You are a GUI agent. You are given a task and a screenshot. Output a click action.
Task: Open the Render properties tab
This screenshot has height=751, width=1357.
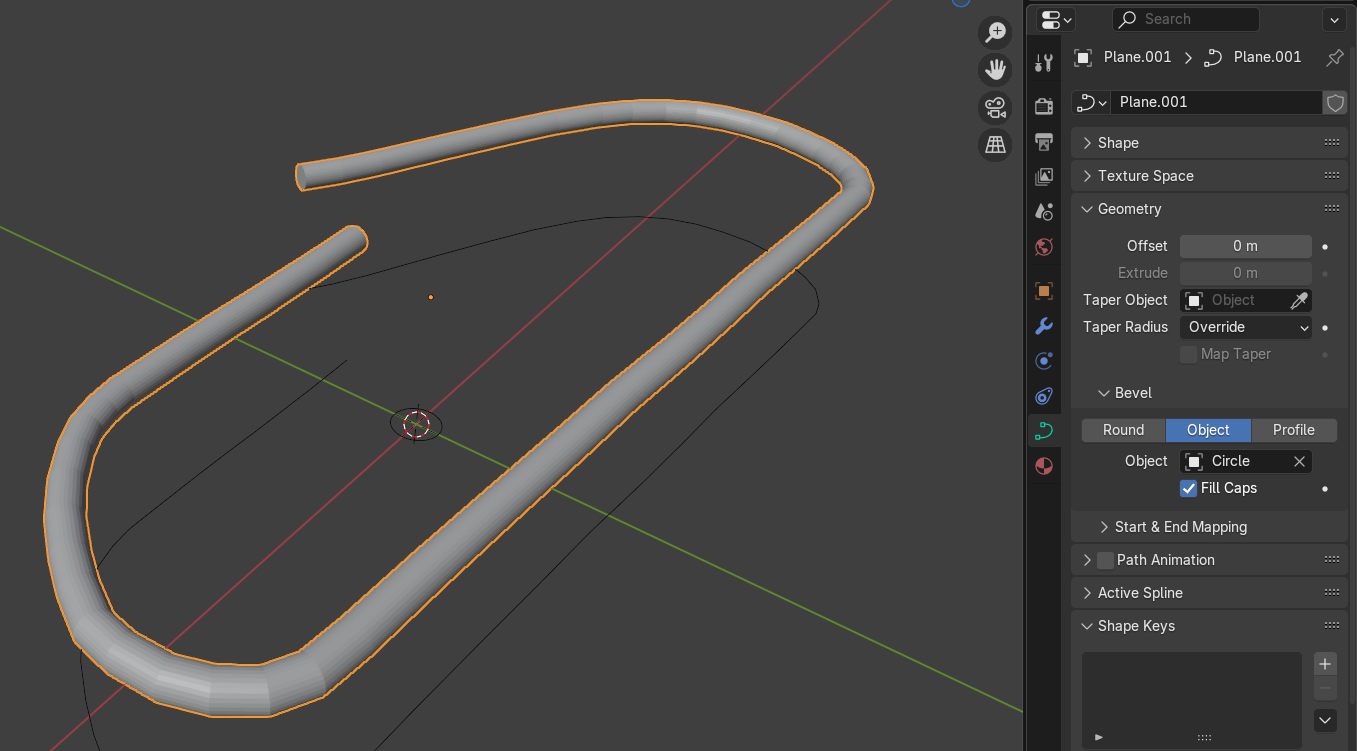pyautogui.click(x=1044, y=106)
